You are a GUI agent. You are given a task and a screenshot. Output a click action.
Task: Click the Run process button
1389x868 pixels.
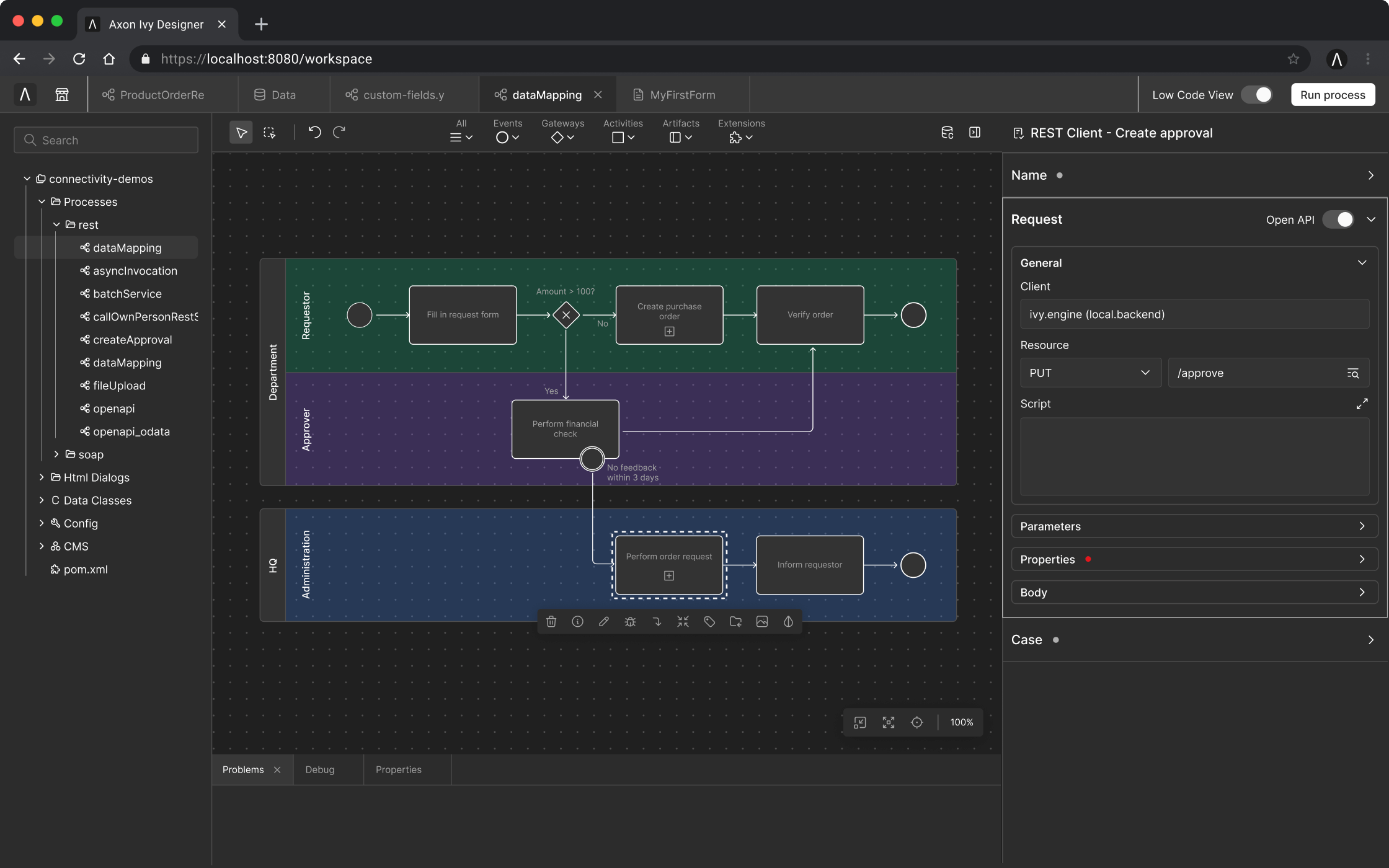pos(1333,95)
